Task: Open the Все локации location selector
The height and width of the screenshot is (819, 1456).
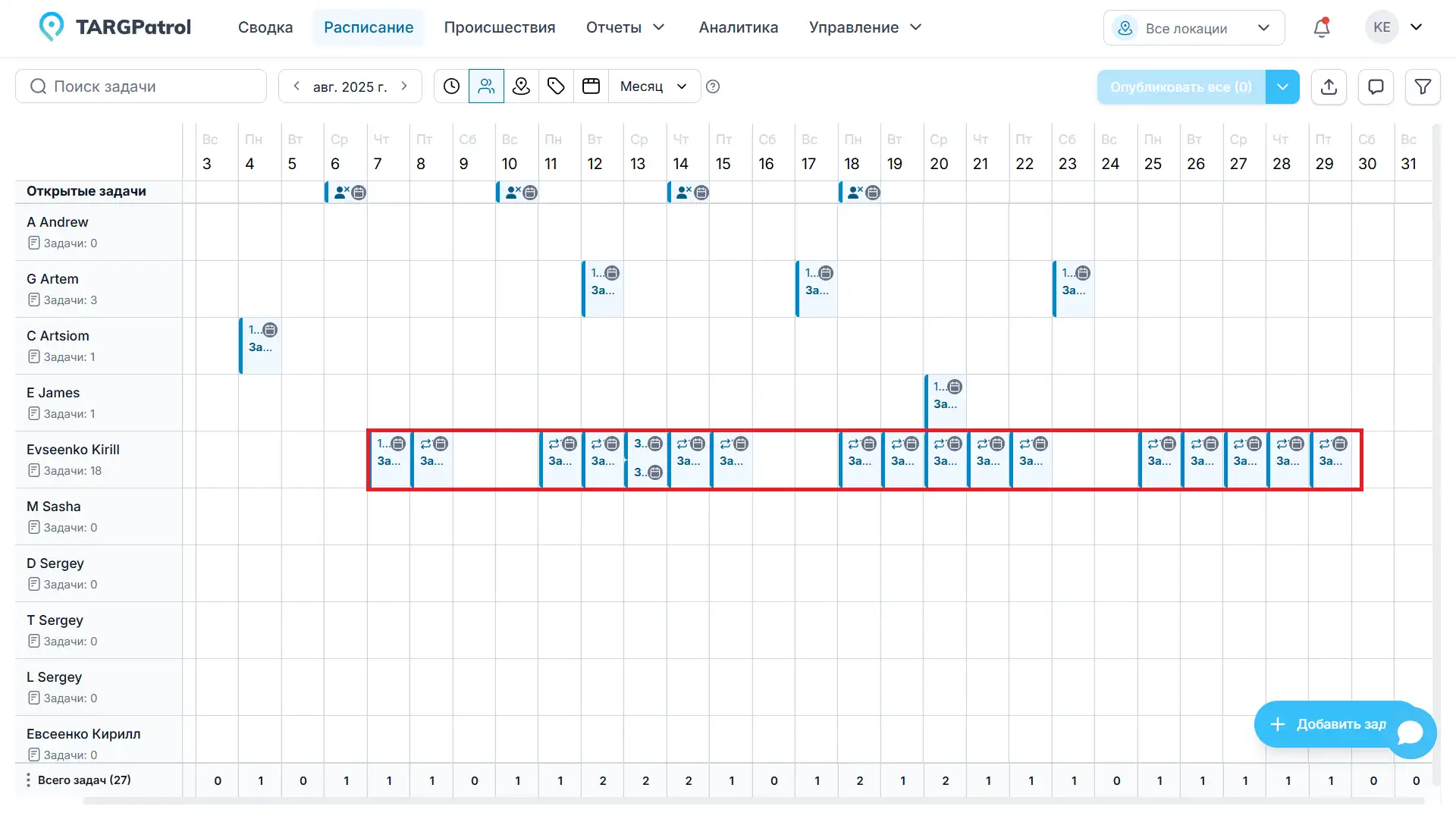Action: pyautogui.click(x=1193, y=27)
